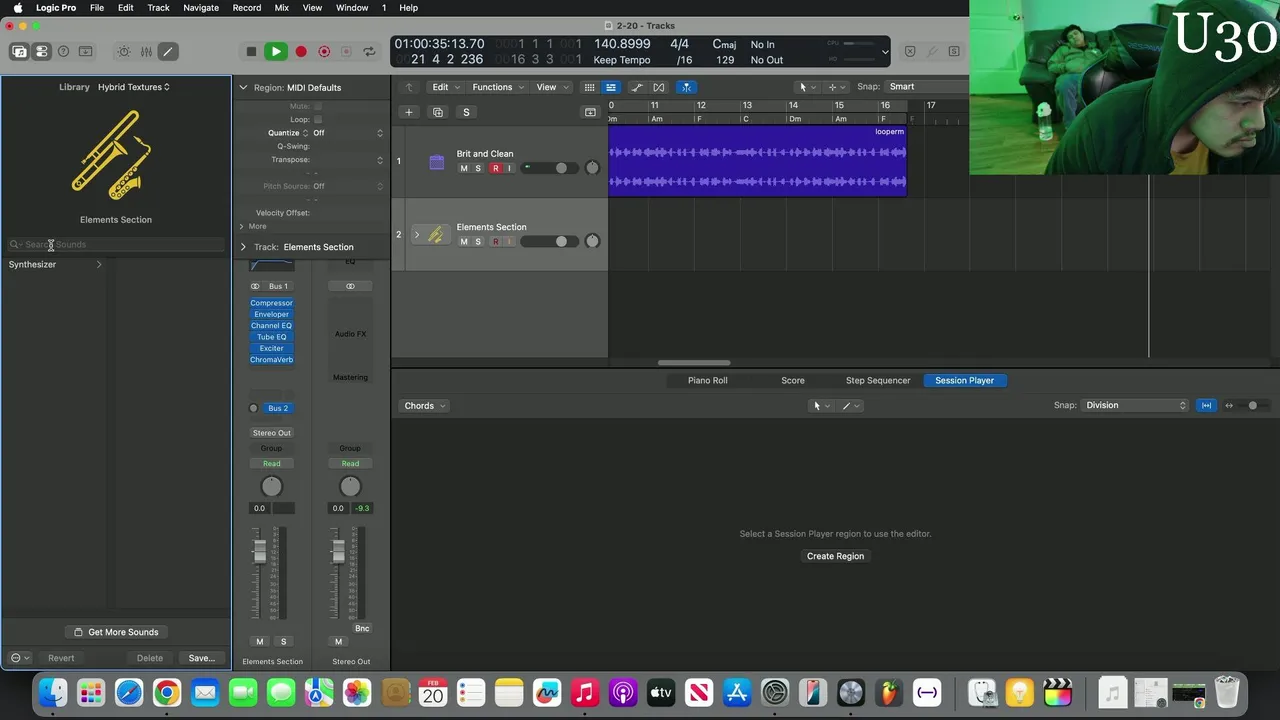Toggle Cycle mode in transport

point(370,51)
